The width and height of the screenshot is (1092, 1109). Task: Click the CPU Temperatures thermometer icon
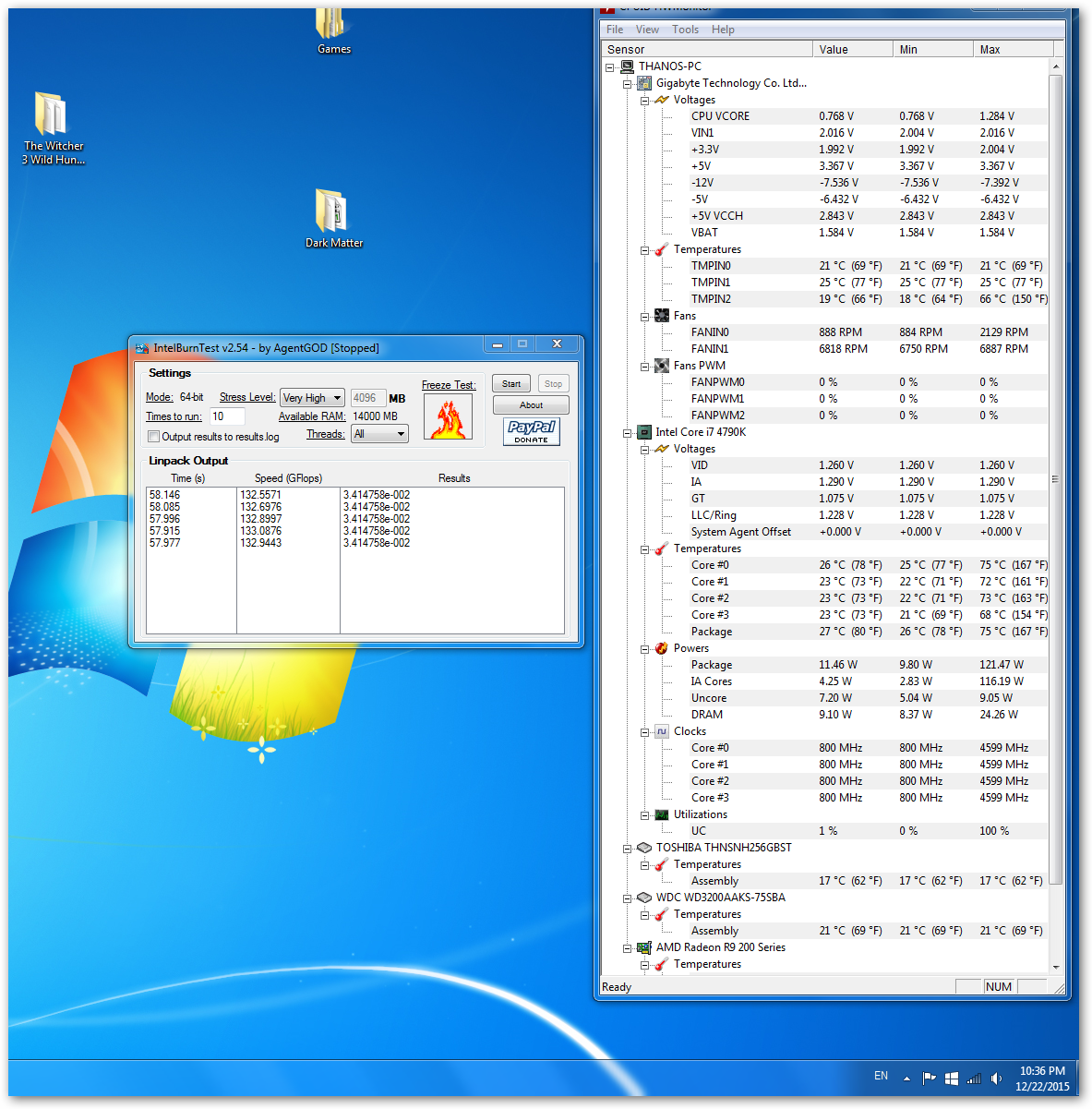662,548
